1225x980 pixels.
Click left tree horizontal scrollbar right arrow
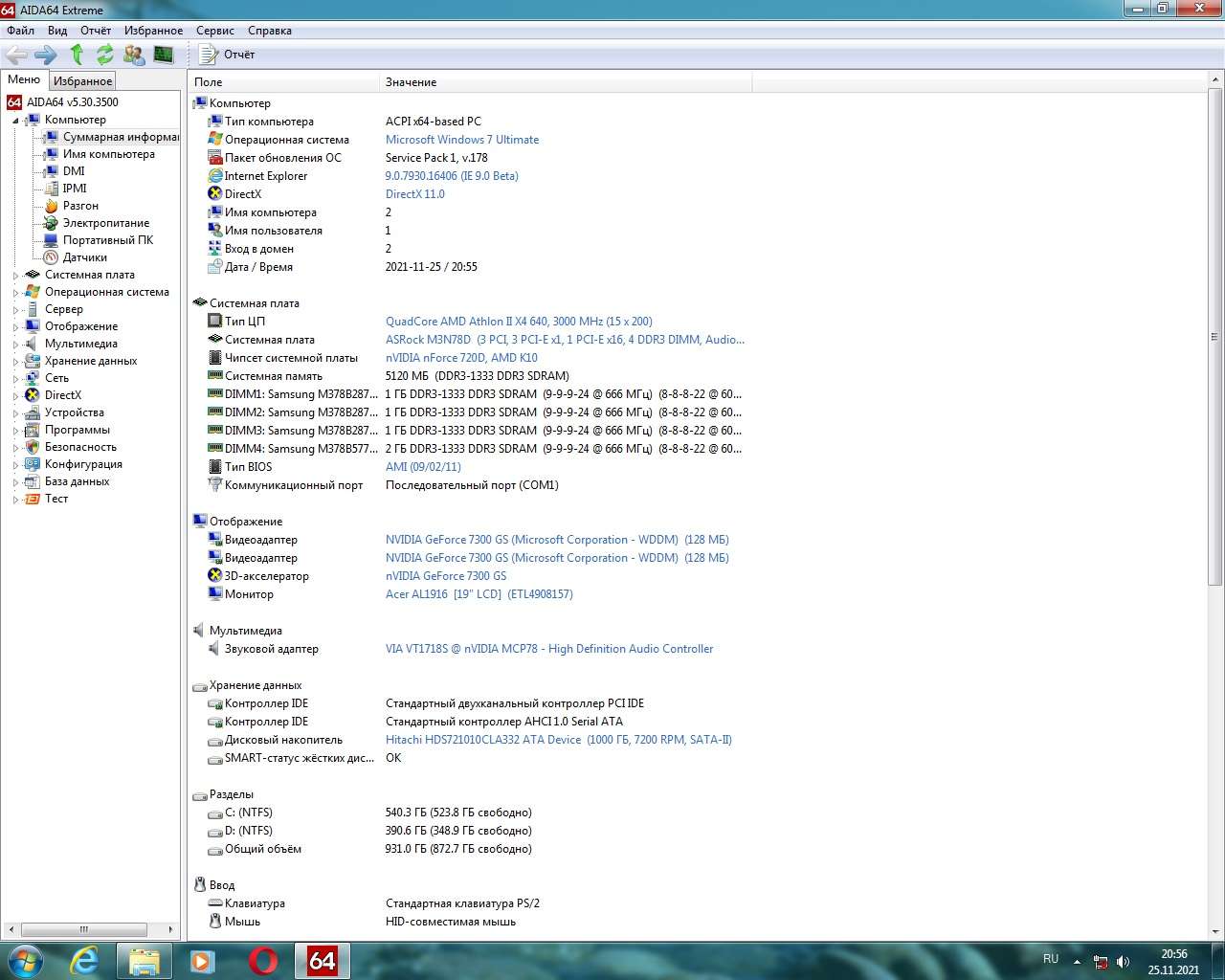tap(171, 929)
